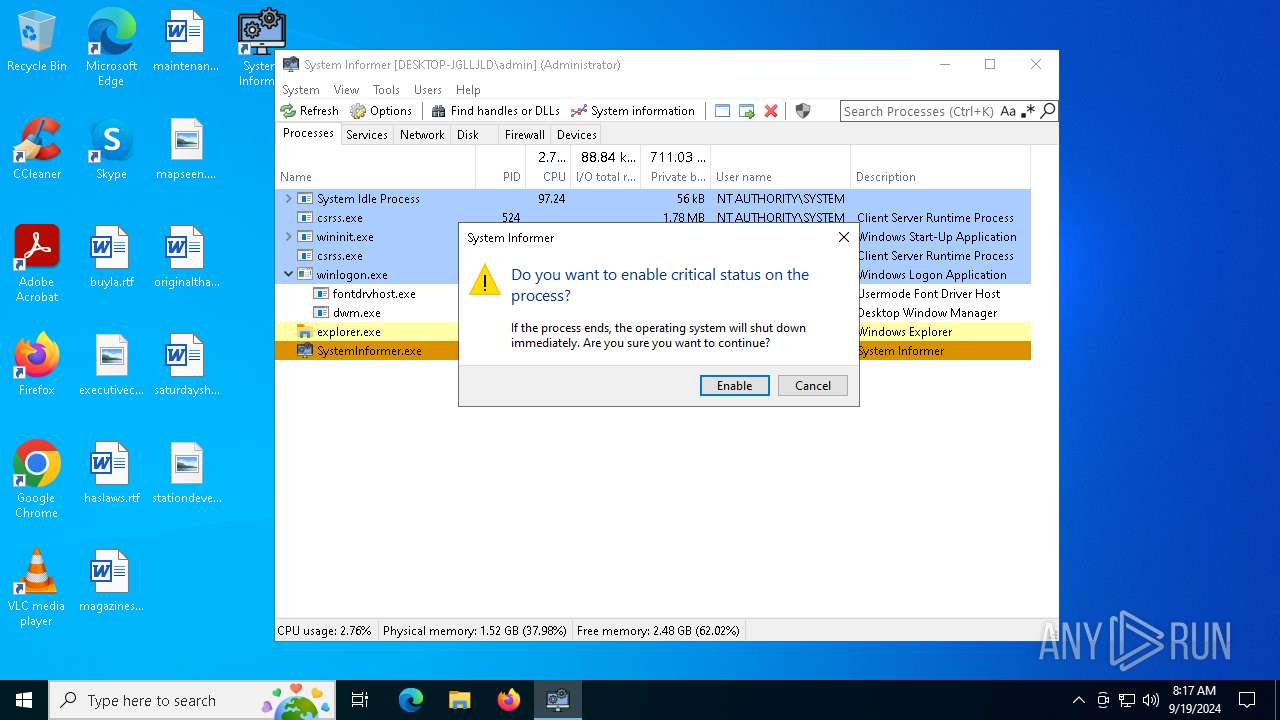
Task: Collapse the winlogon.exe tree node
Action: point(289,275)
